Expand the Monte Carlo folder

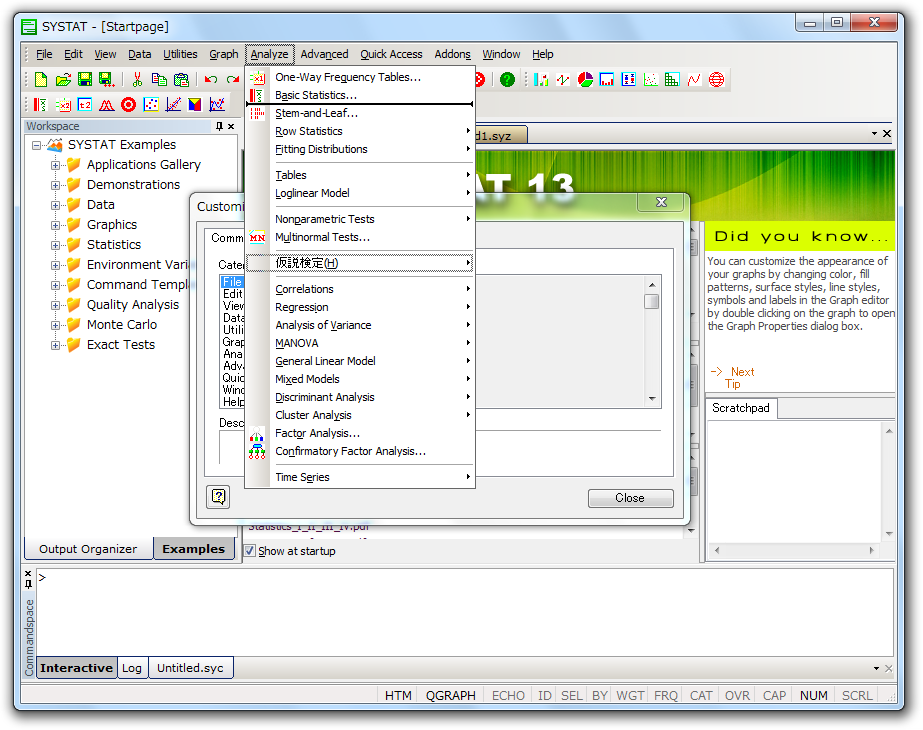tap(55, 326)
